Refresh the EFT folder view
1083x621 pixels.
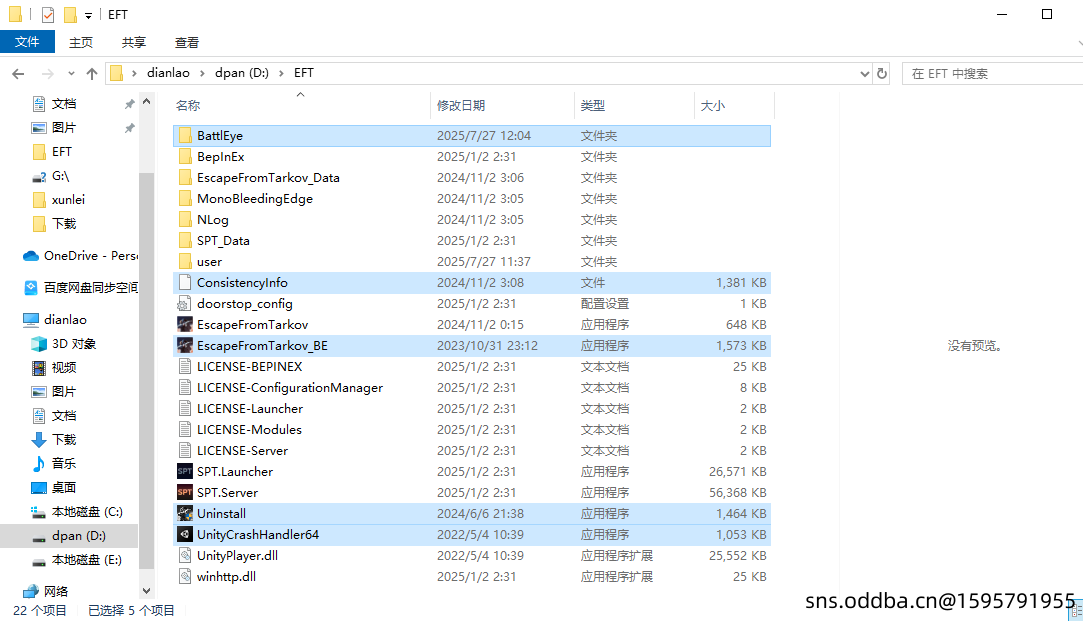(882, 73)
